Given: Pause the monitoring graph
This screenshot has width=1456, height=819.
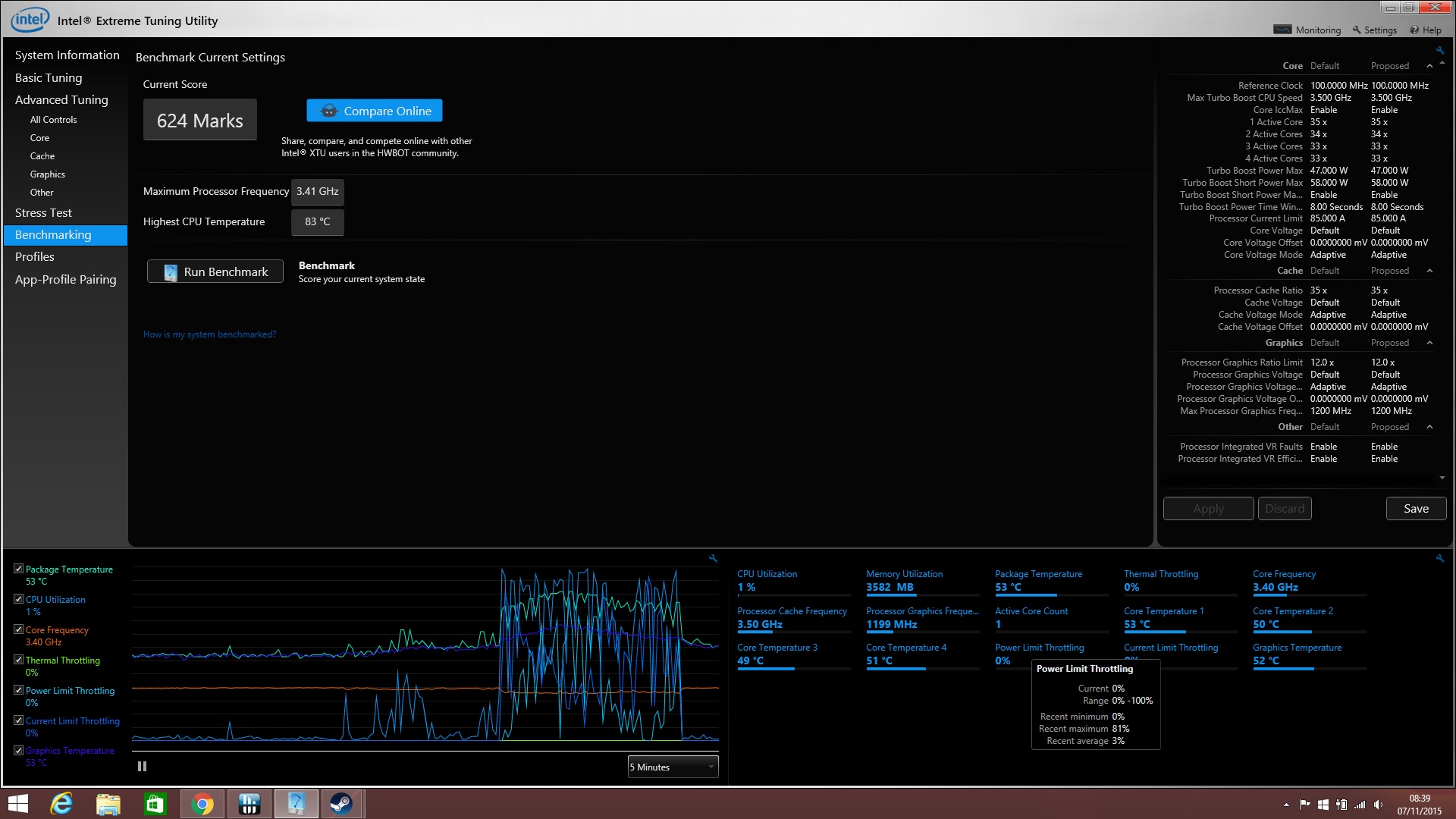Looking at the screenshot, I should coord(142,767).
